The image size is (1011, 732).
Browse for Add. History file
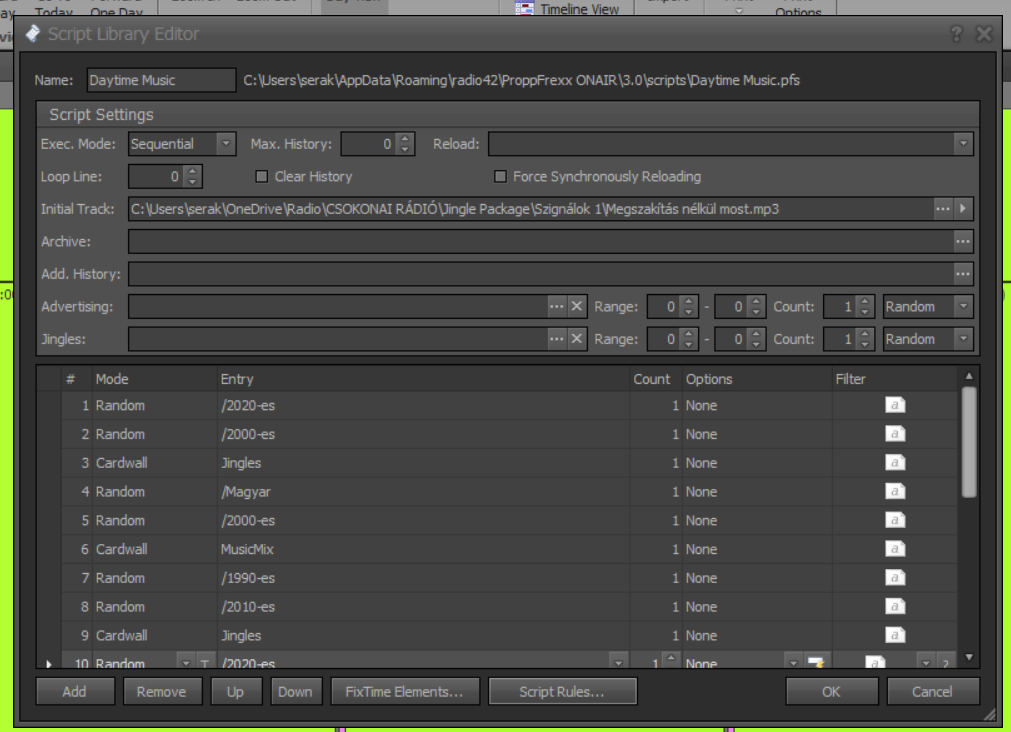pos(962,274)
